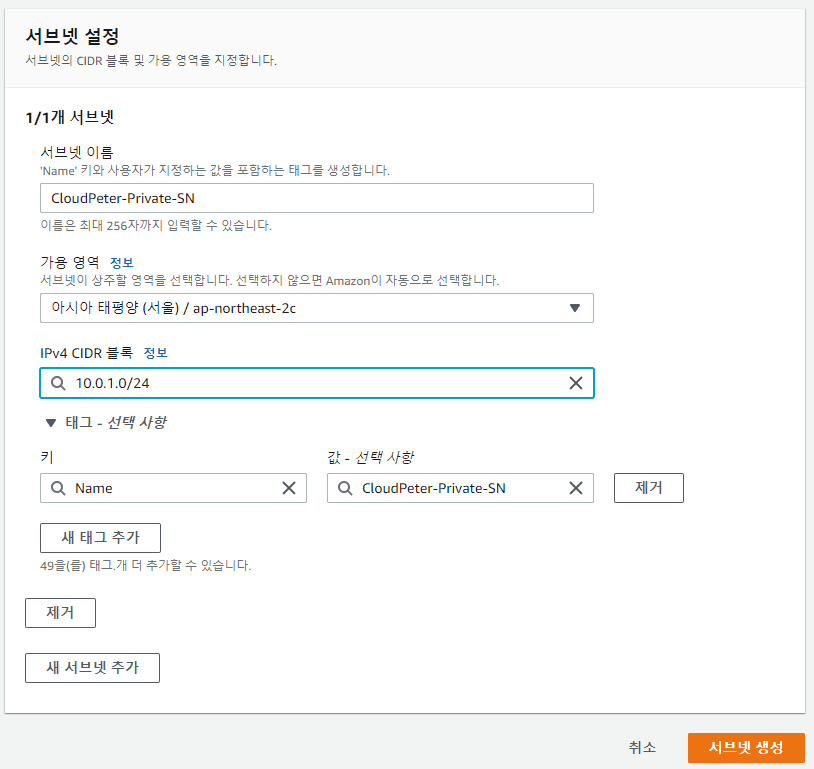This screenshot has height=769, width=814.
Task: Click search icon in tag value field
Action: coord(345,488)
